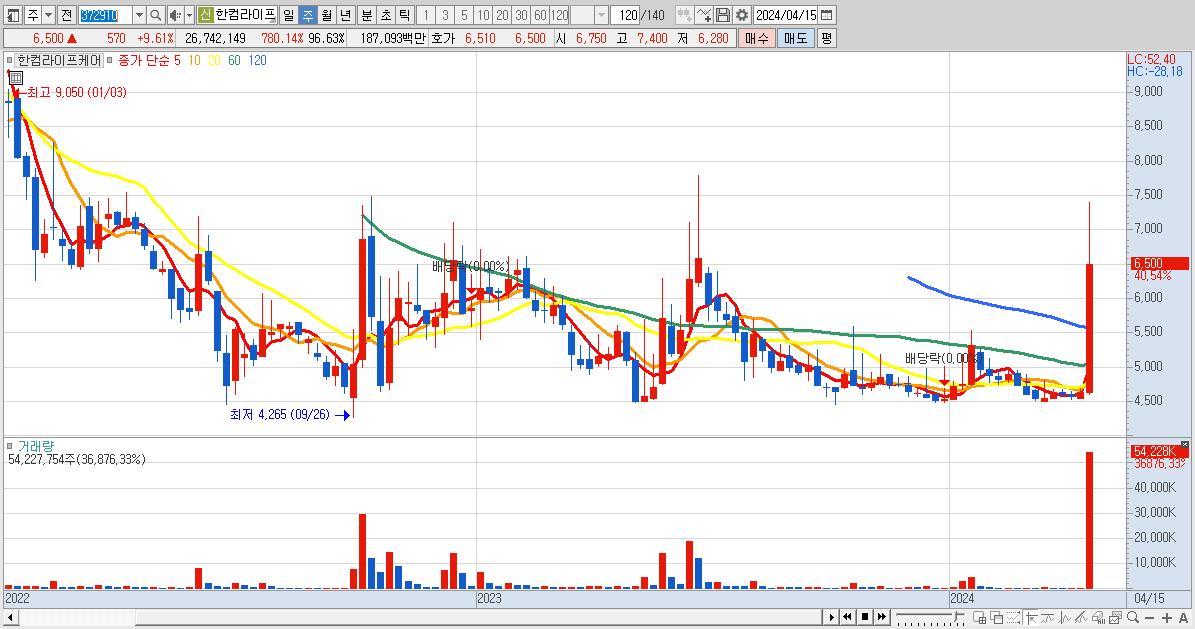Select weekly chart 주 period button

click(307, 15)
